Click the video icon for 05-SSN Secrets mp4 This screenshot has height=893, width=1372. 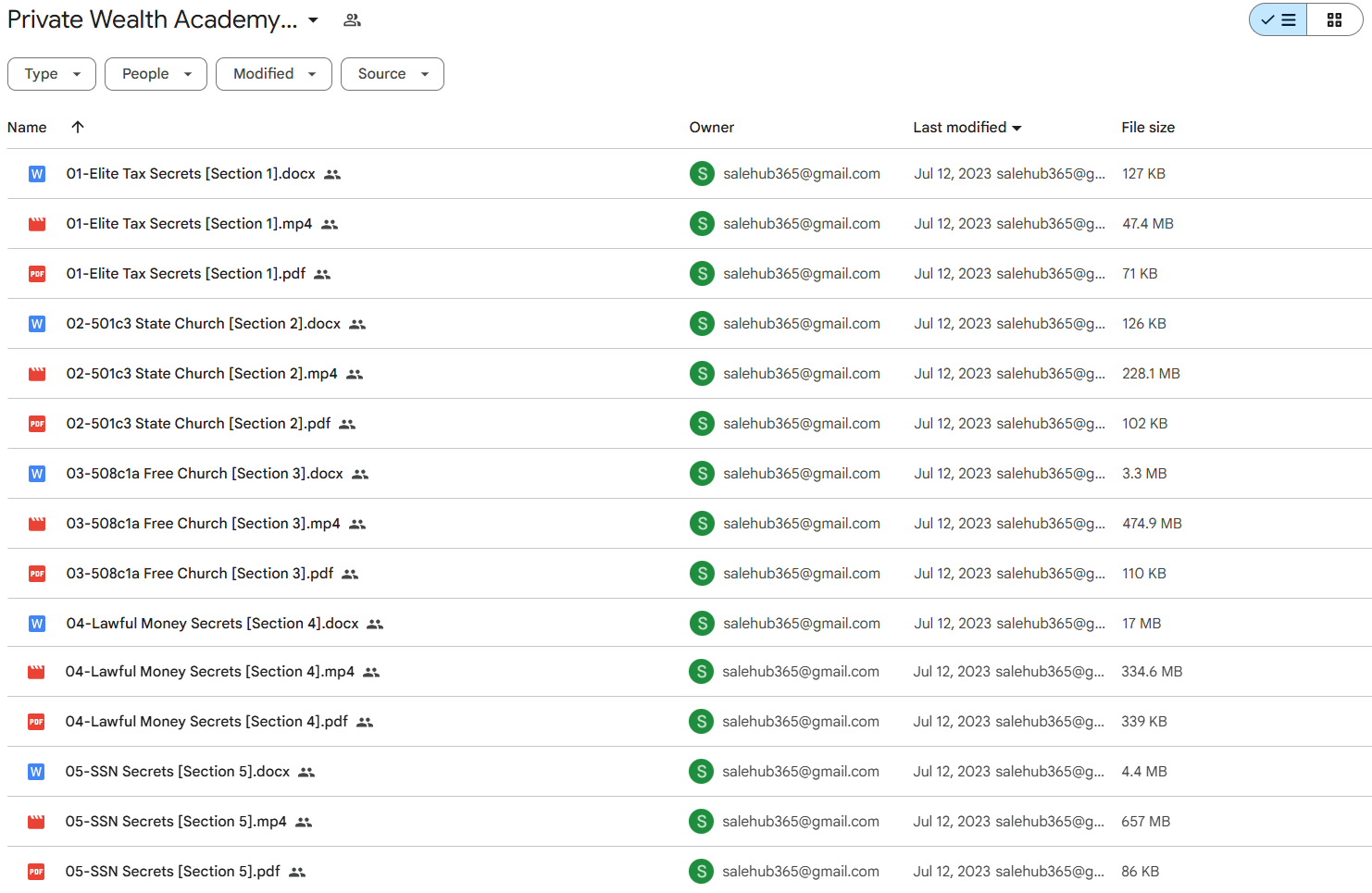coord(36,822)
